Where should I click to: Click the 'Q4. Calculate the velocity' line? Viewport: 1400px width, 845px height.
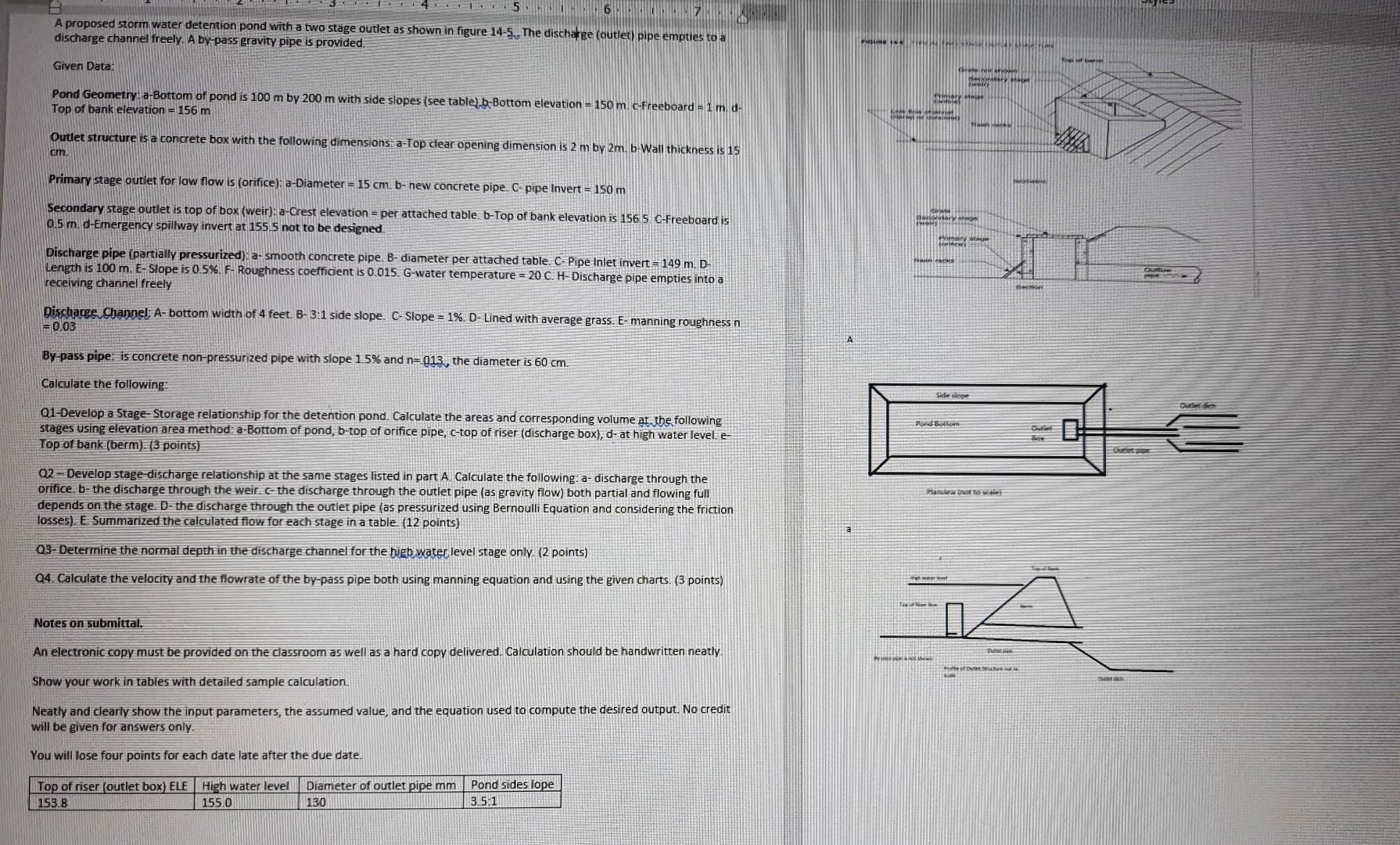[379, 580]
